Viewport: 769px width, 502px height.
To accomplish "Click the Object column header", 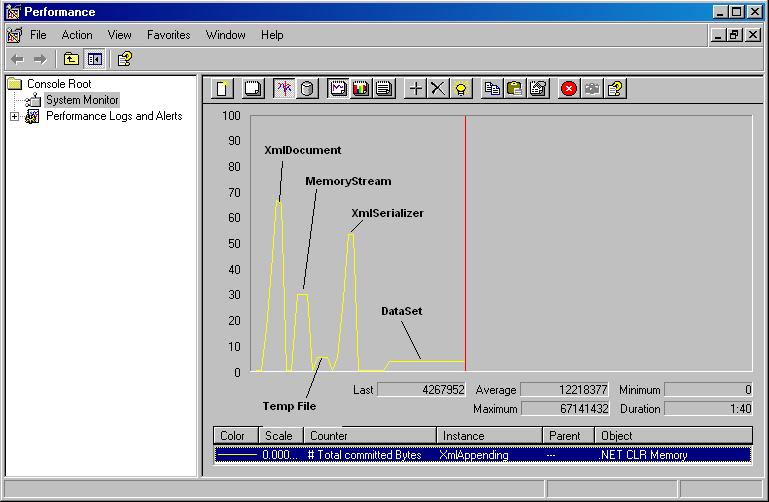I will tap(673, 435).
